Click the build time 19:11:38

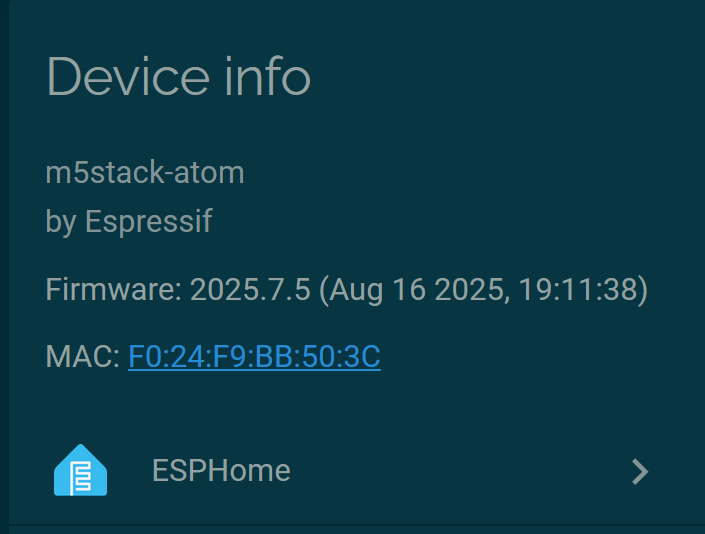click(x=580, y=291)
